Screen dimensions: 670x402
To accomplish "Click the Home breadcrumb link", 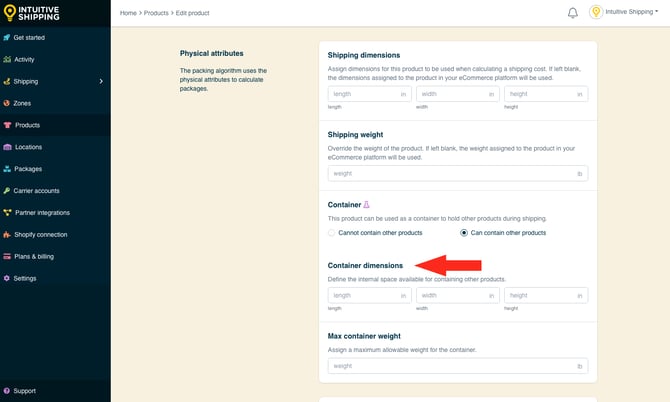I will pos(128,13).
